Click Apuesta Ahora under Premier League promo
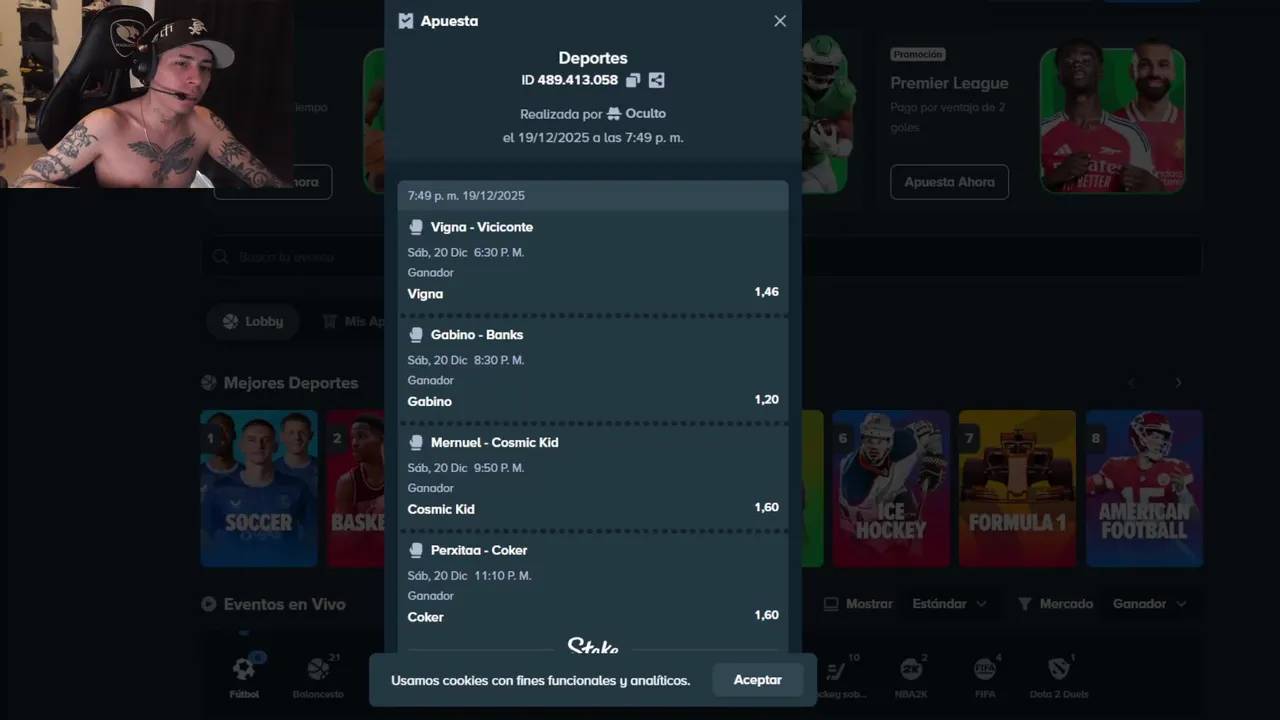 949,182
